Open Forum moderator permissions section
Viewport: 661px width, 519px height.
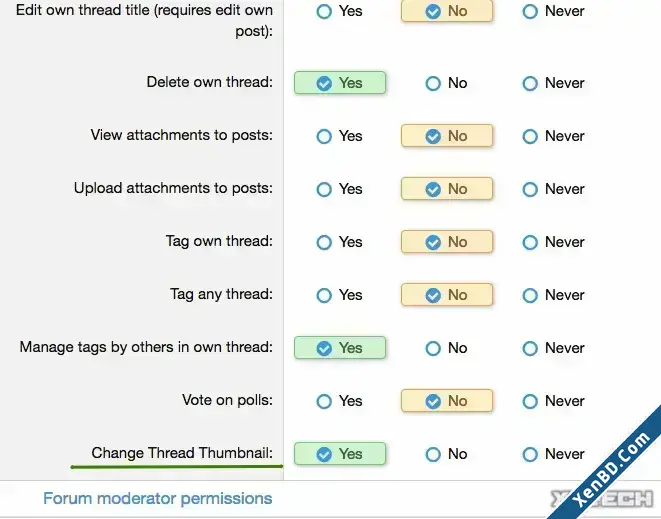pos(158,498)
